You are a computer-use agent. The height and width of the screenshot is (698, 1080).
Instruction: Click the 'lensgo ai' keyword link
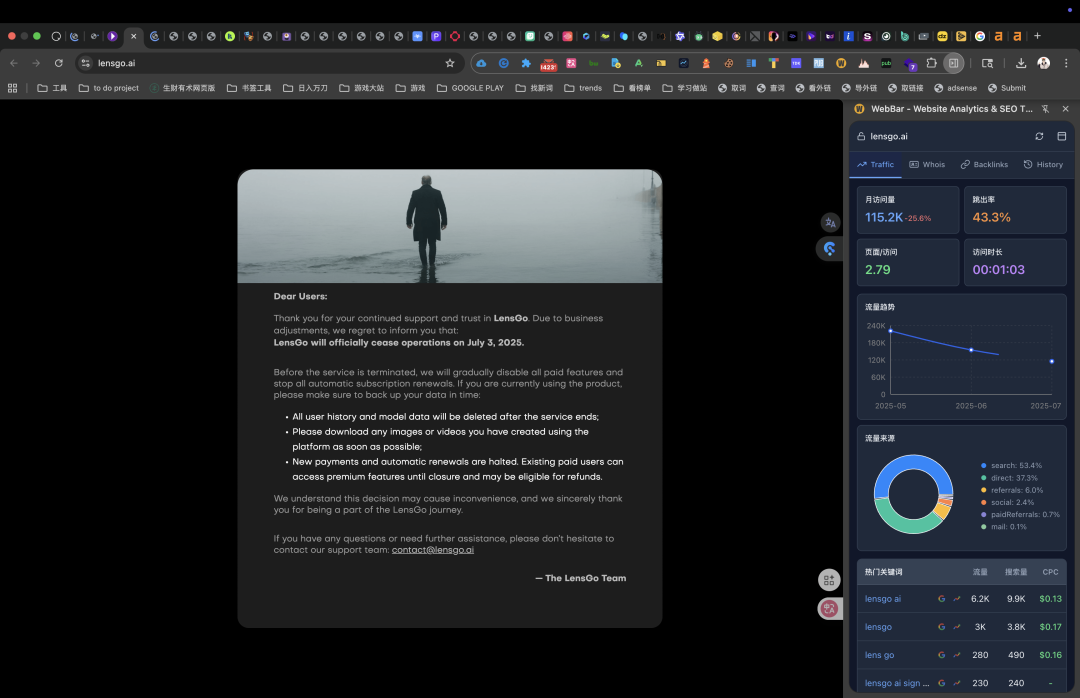click(883, 599)
